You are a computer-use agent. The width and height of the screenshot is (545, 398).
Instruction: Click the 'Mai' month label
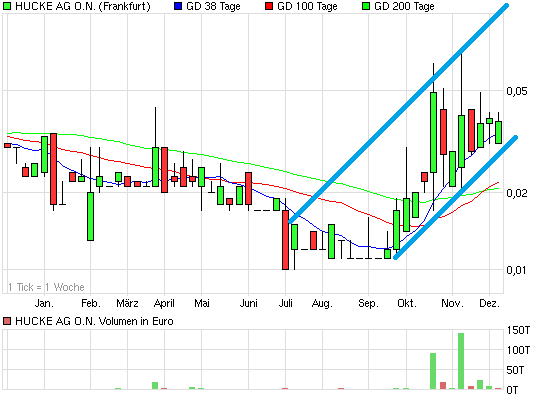pyautogui.click(x=202, y=303)
